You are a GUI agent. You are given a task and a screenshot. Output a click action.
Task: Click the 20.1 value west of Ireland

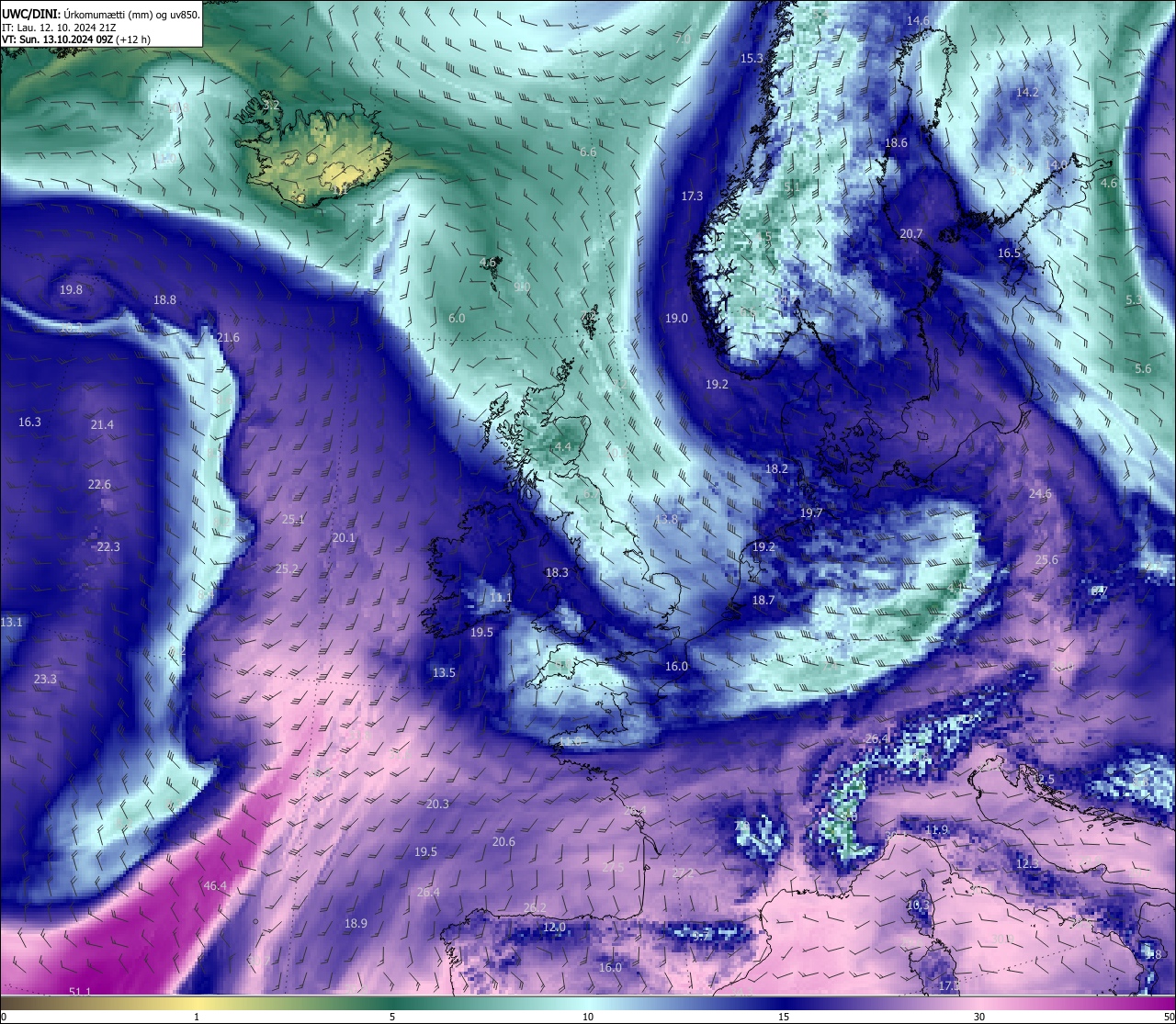tap(344, 538)
